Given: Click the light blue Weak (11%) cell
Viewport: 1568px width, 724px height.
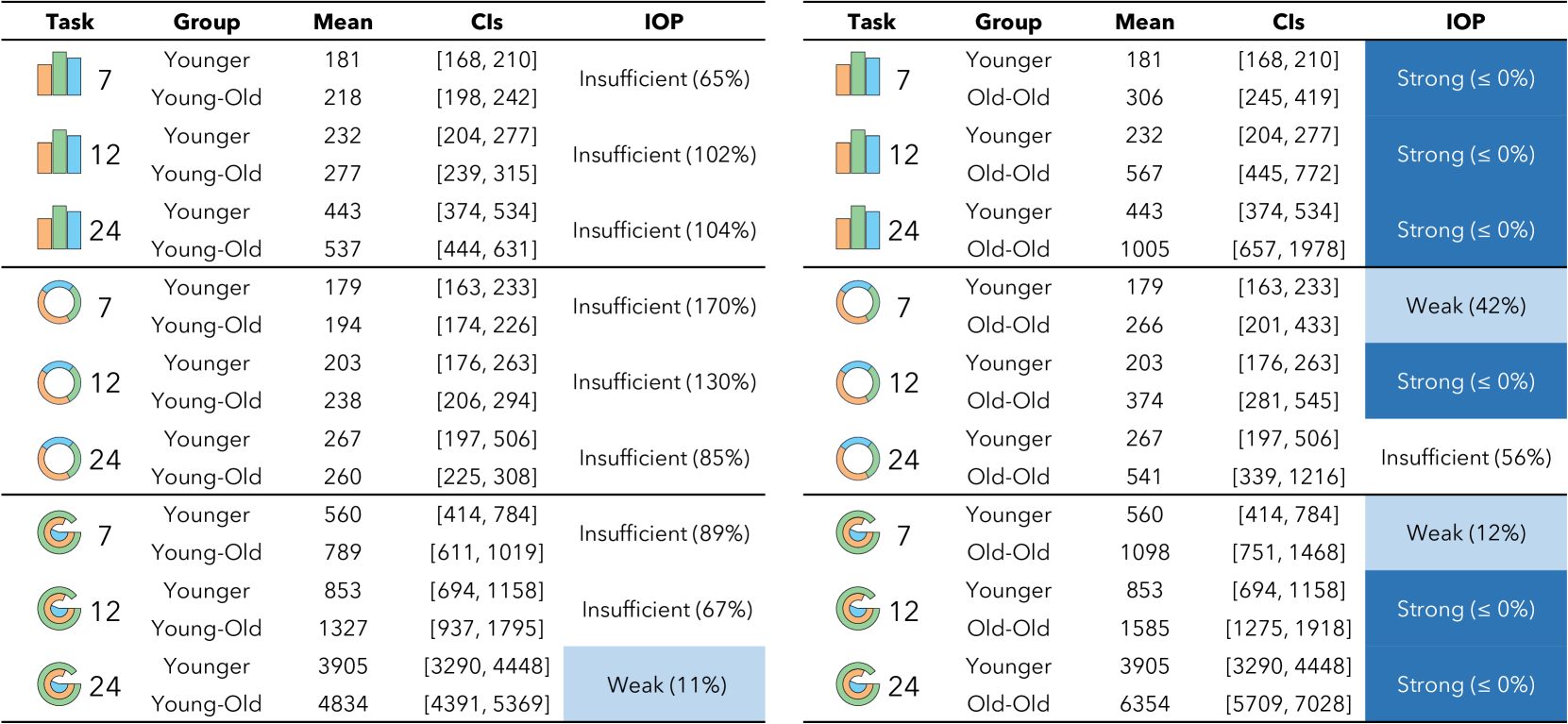Looking at the screenshot, I should coord(666,684).
